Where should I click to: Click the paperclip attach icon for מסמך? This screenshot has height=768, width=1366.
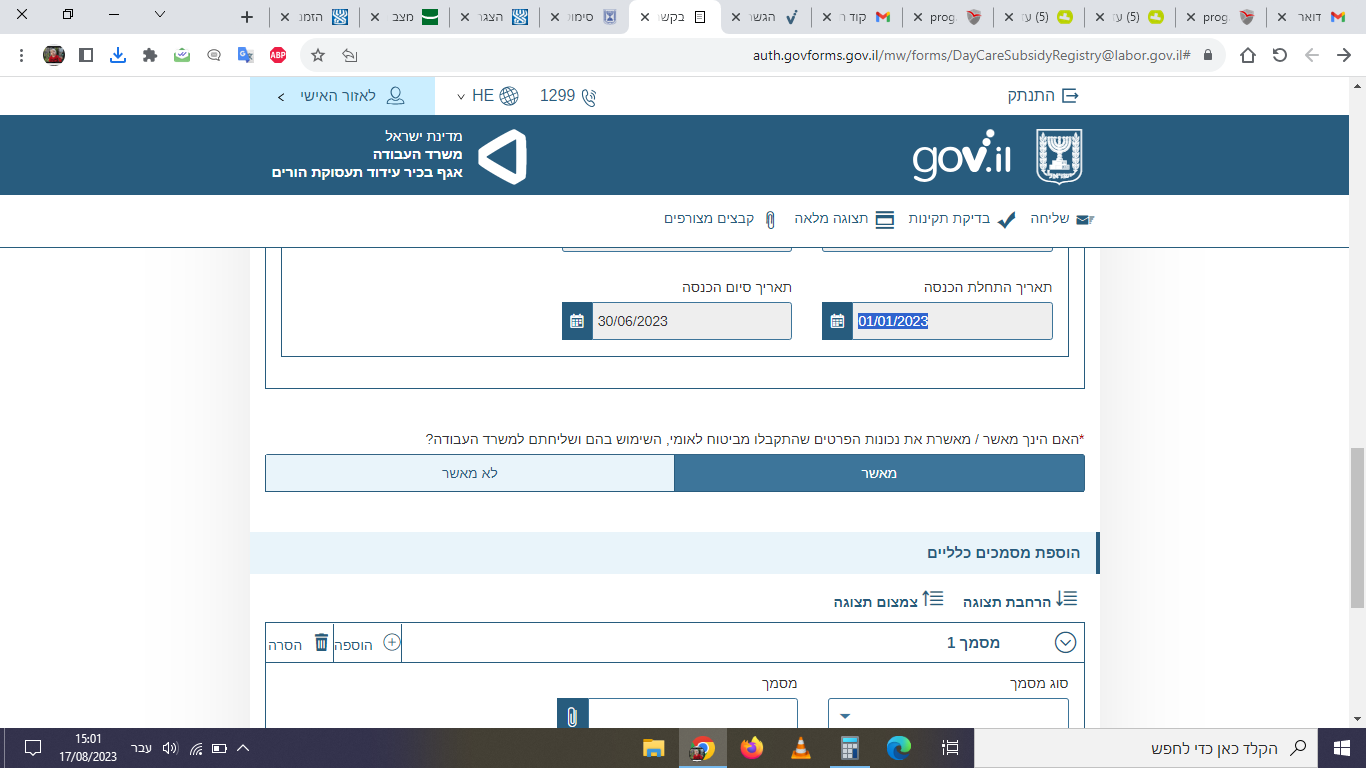[573, 716]
